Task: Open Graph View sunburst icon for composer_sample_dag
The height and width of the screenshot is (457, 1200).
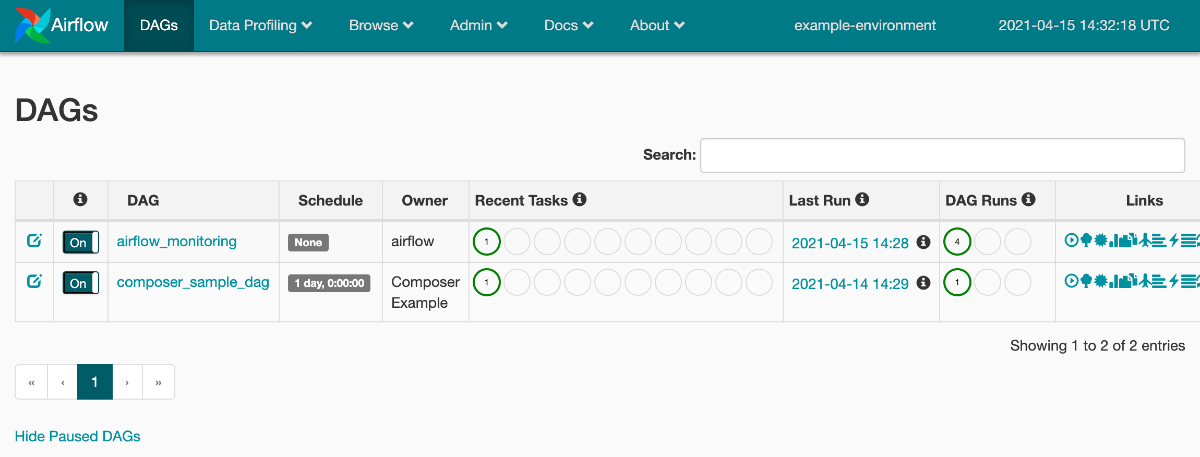Action: 1101,281
